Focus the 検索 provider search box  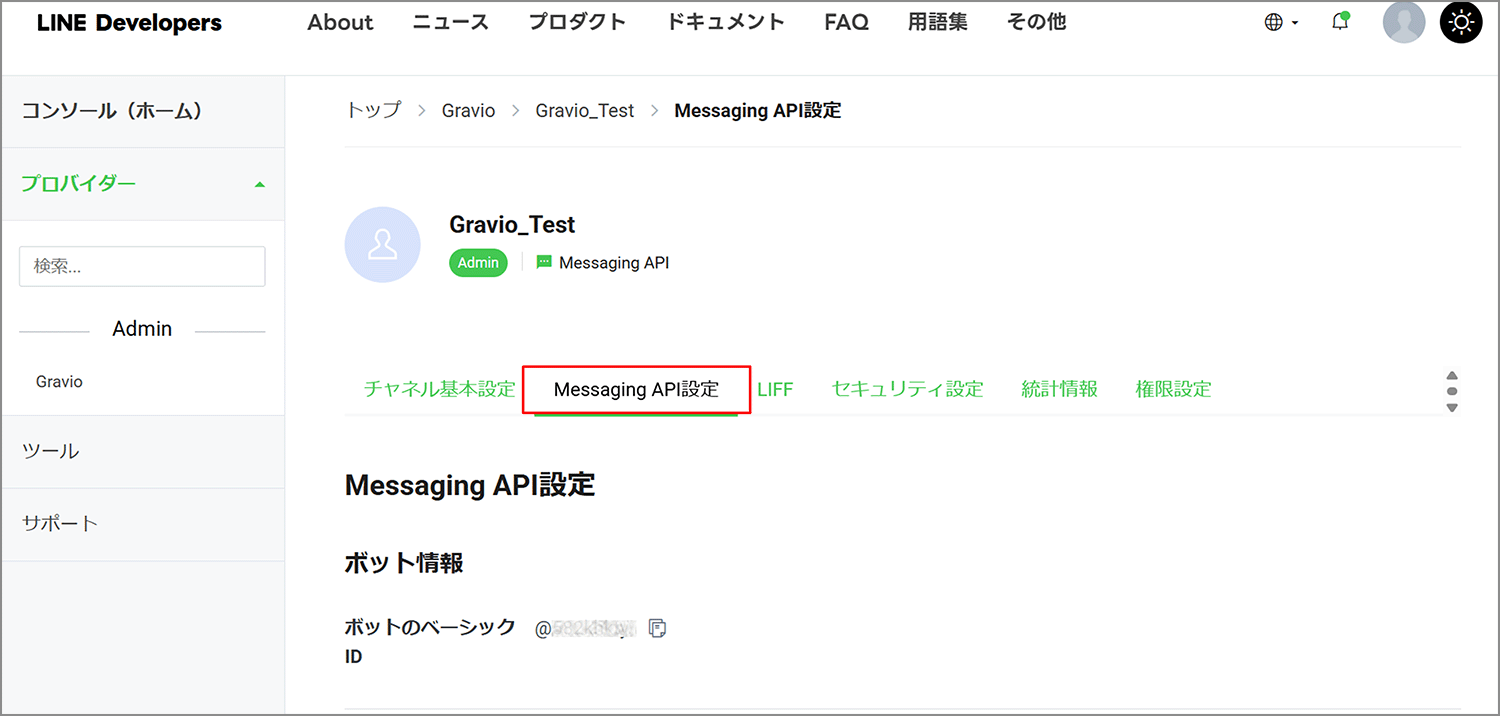point(142,266)
